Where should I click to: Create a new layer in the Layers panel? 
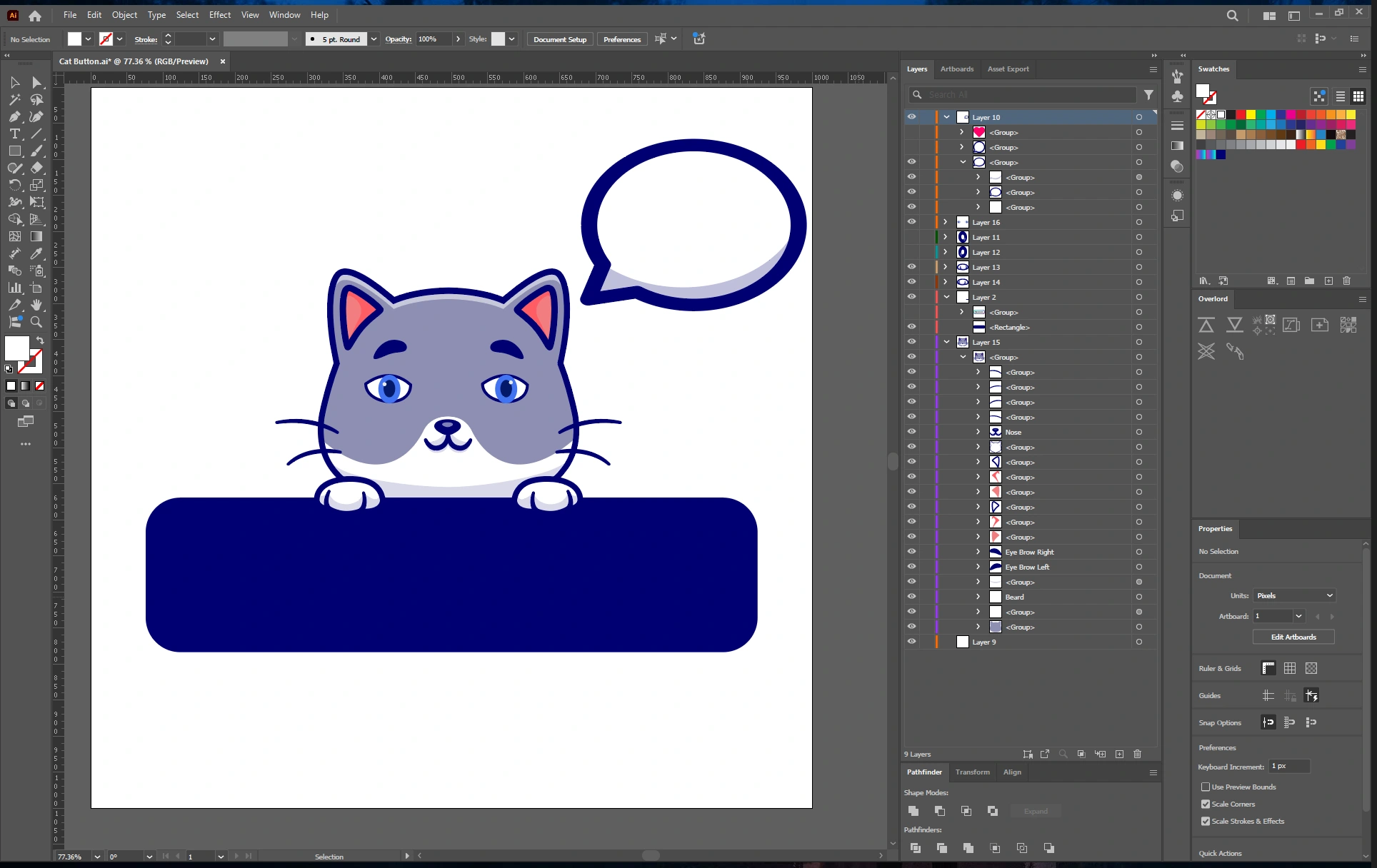click(1120, 755)
